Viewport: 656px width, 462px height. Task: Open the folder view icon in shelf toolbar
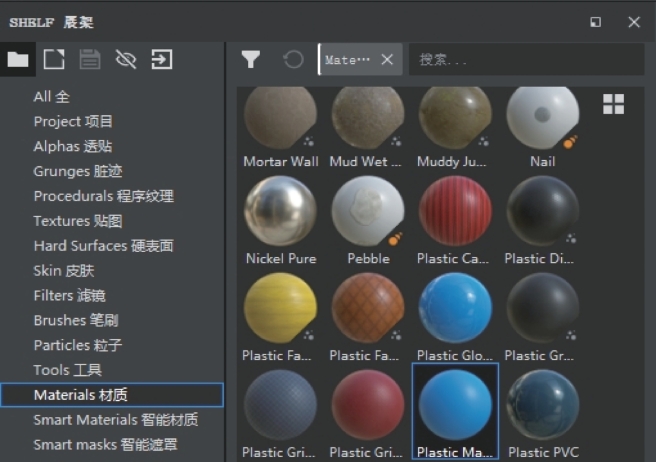[18, 59]
